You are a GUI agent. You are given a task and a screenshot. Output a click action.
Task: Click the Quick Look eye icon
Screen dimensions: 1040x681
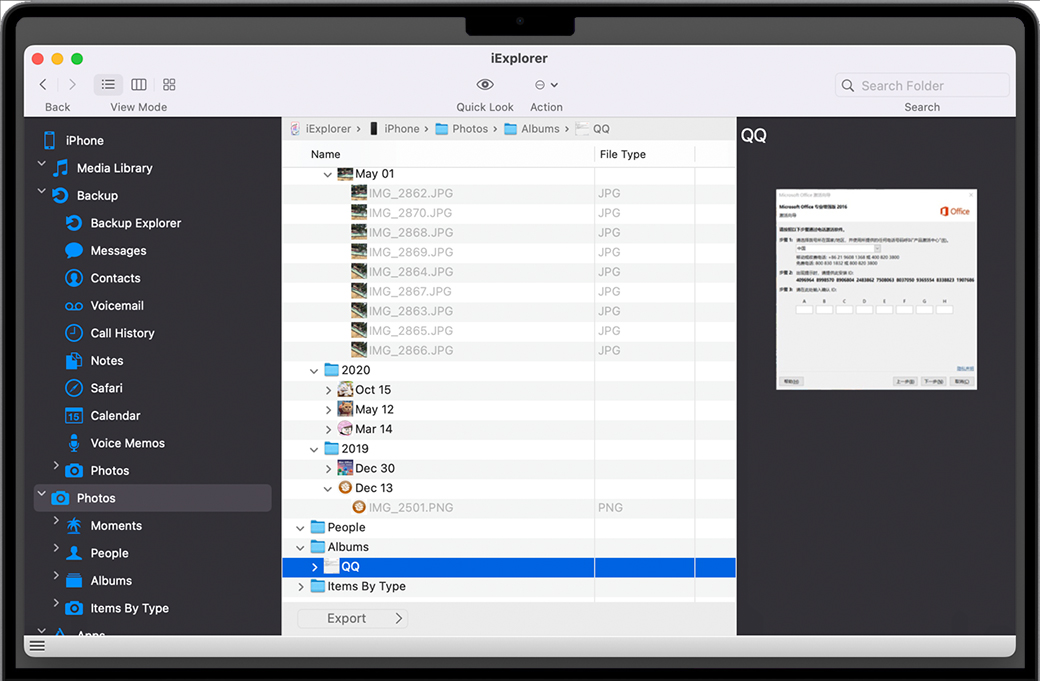coord(485,85)
